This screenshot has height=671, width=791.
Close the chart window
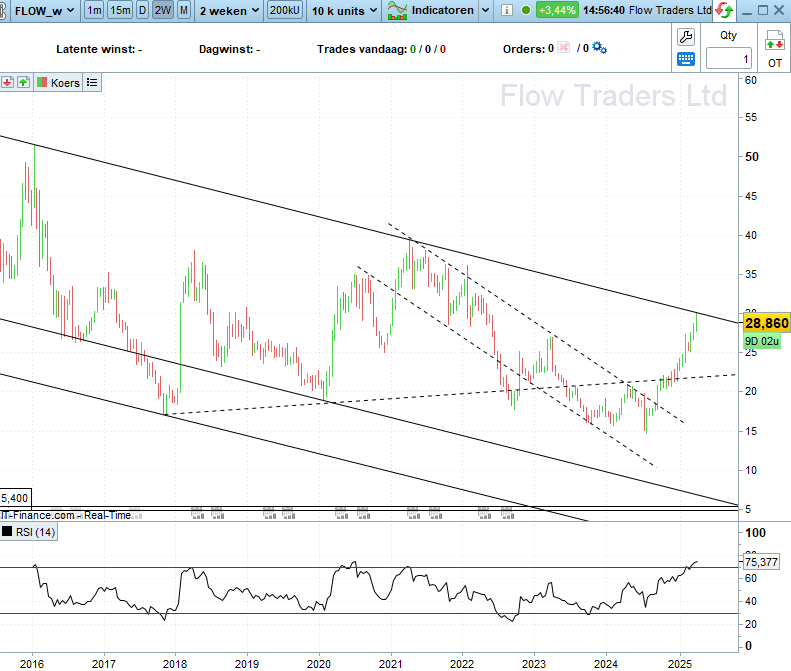pyautogui.click(x=779, y=10)
